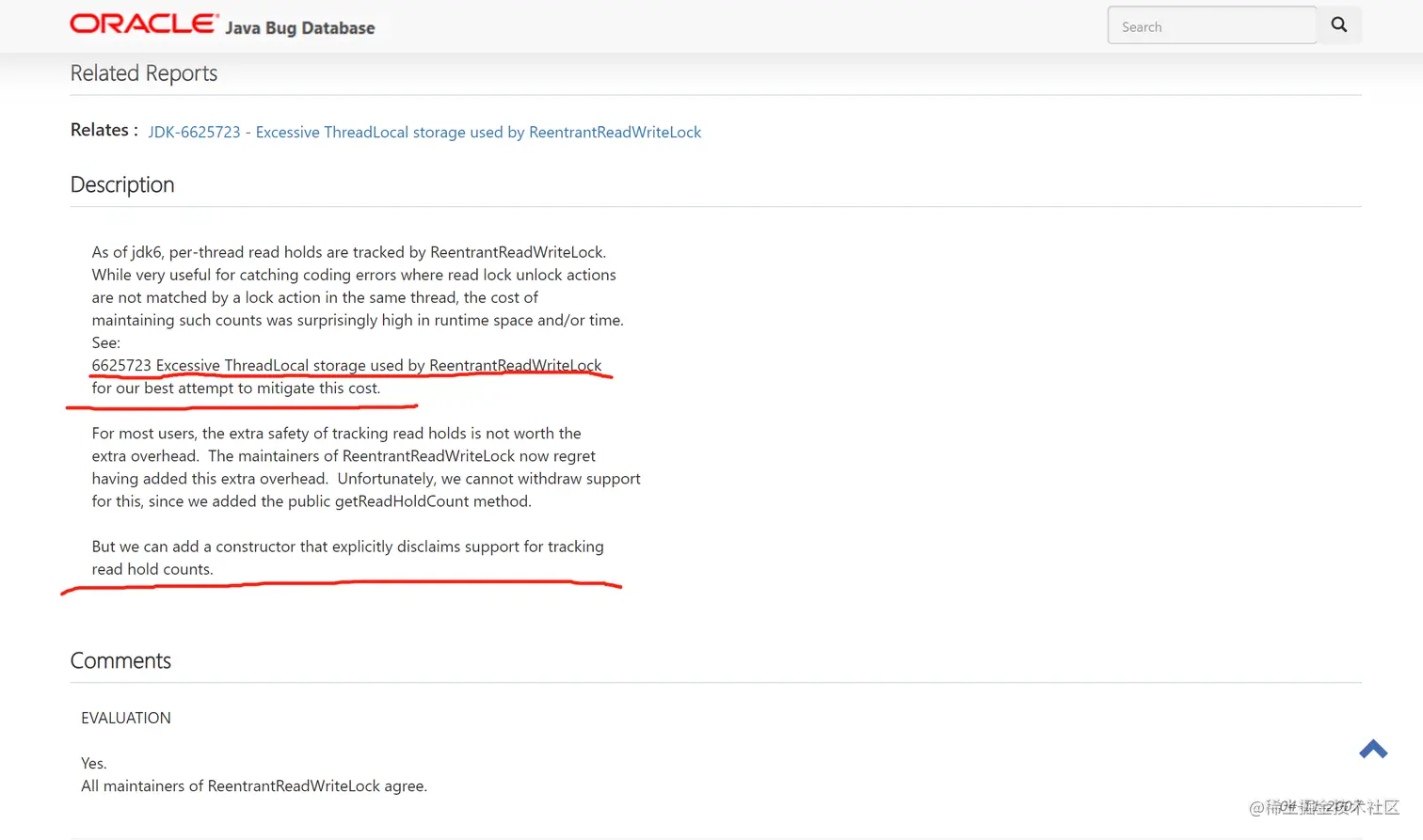Click the magnifier search button

1338,25
